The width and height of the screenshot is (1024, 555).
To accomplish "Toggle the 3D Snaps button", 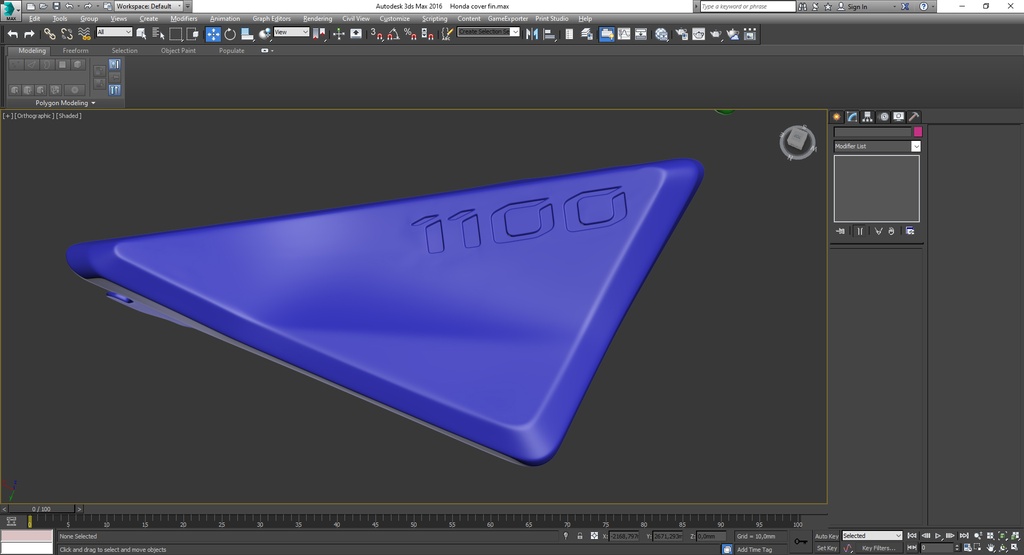I will point(377,34).
